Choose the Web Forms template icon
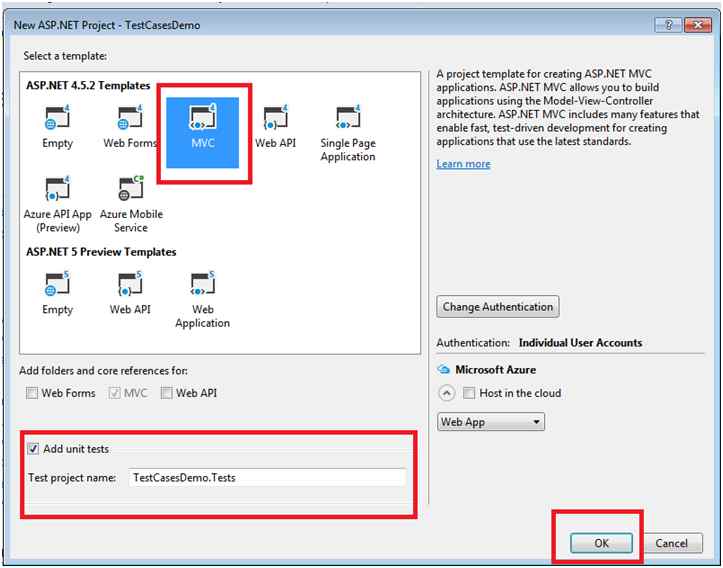Screen dimensions: 723x568 (130, 118)
